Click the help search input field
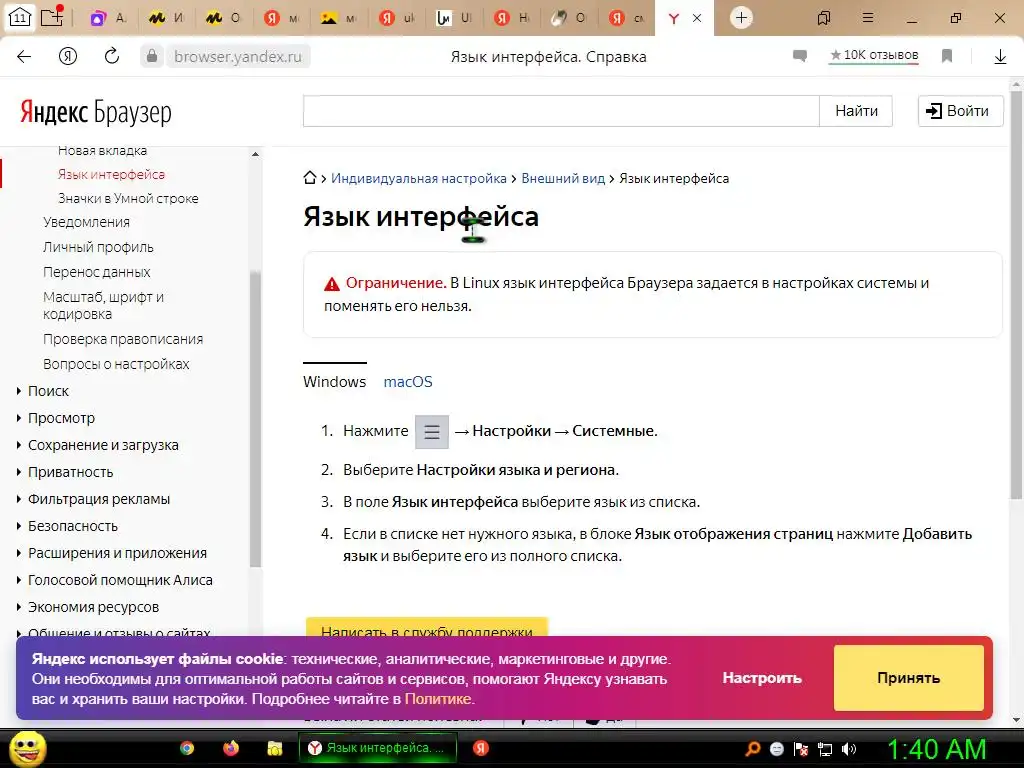The image size is (1024, 768). pos(561,111)
